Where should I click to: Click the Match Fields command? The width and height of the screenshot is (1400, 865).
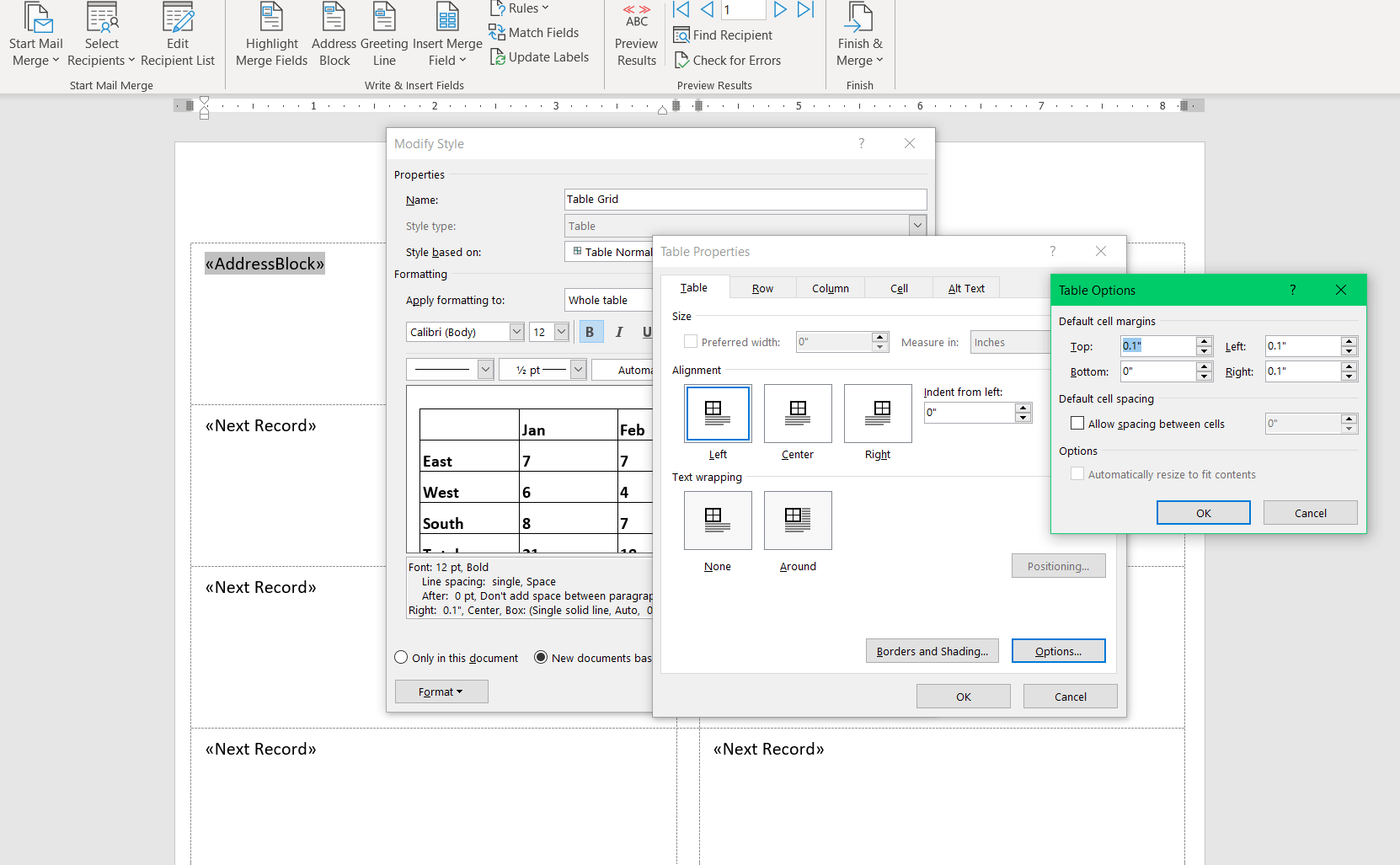click(x=534, y=33)
